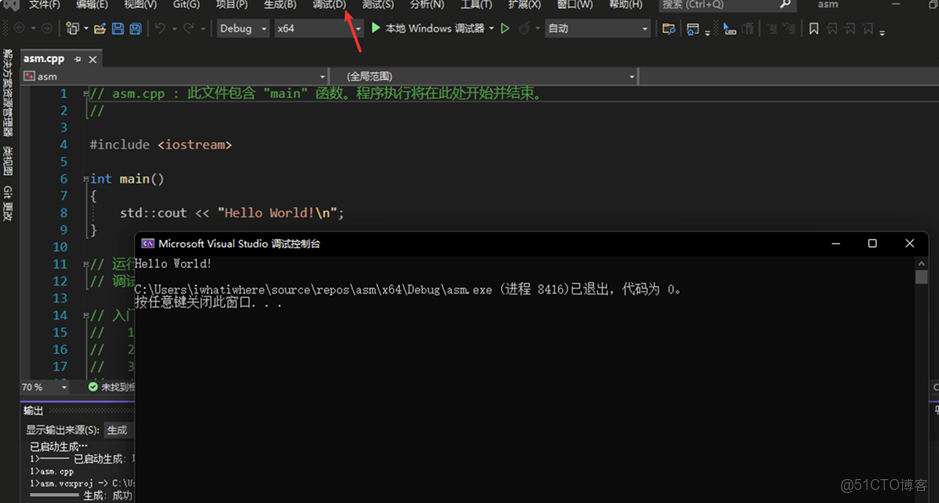Collapse the int main() function
This screenshot has height=503, width=939.
tap(87, 178)
